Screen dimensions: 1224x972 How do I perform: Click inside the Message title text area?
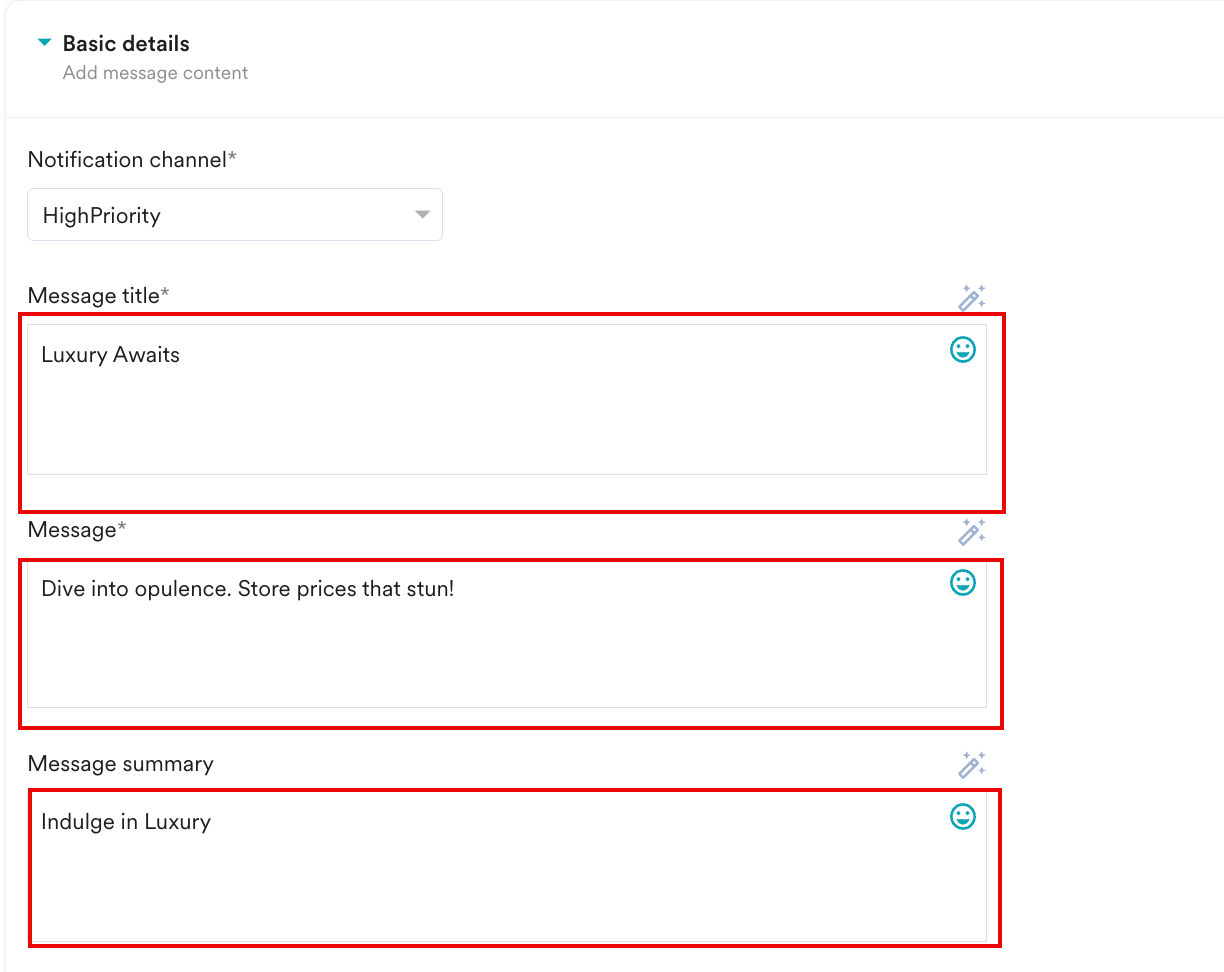tap(507, 399)
